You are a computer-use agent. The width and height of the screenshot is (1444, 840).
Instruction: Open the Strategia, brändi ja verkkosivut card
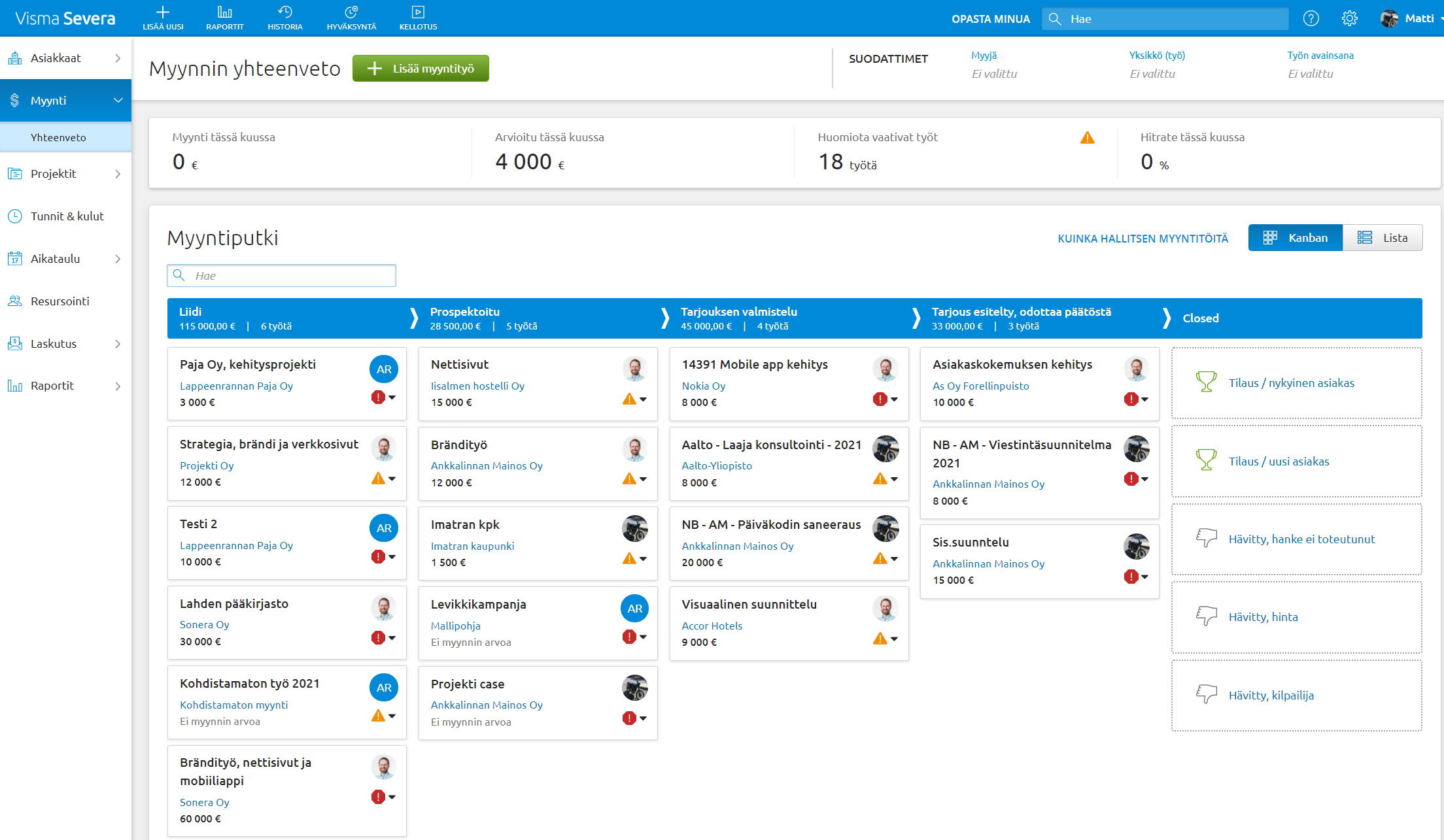(x=286, y=463)
